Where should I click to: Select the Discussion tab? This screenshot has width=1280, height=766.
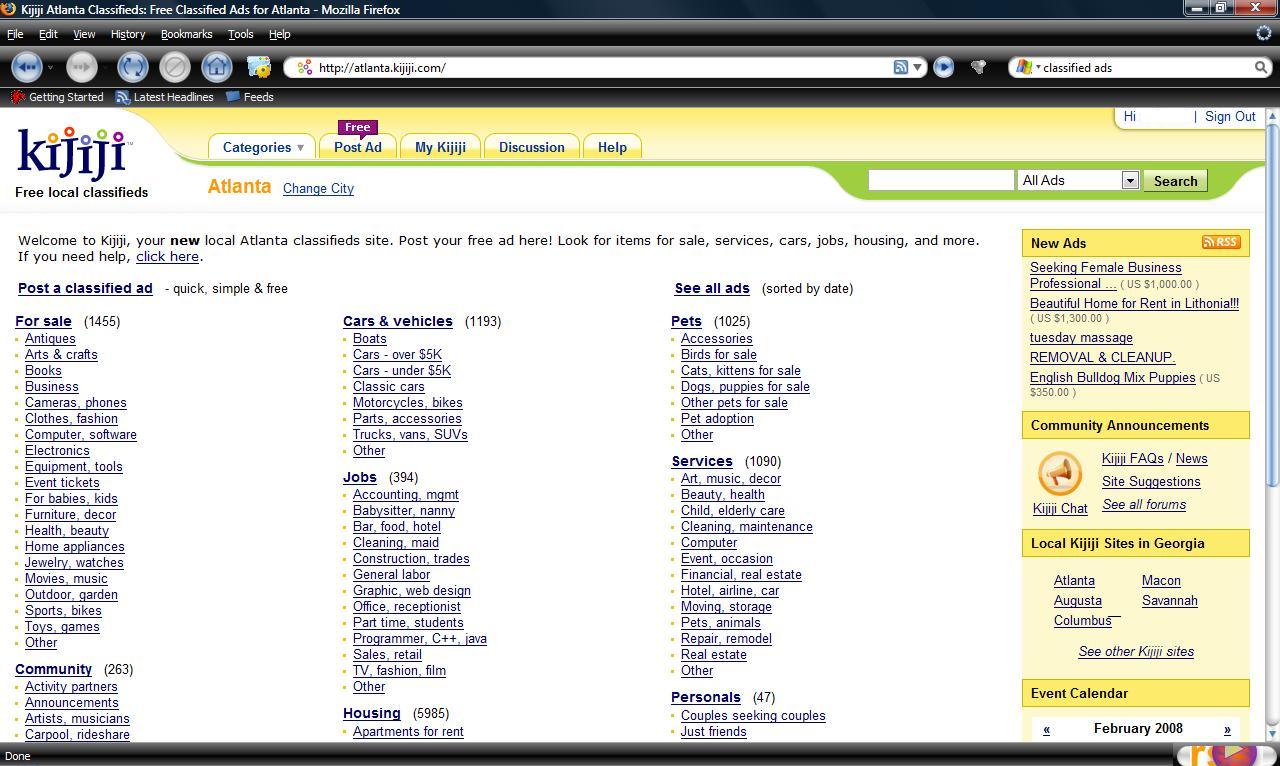(532, 147)
